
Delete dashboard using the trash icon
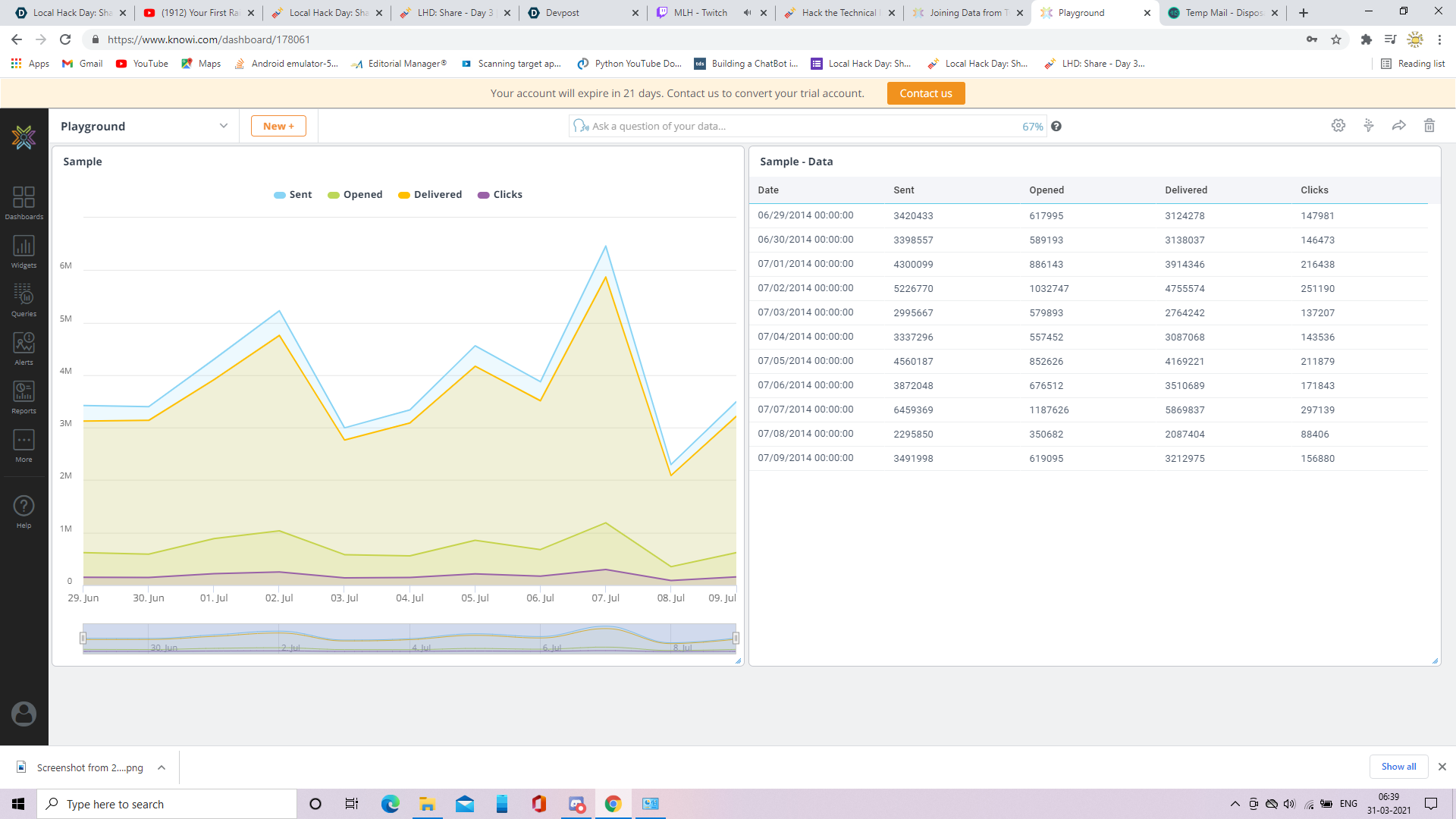point(1429,126)
